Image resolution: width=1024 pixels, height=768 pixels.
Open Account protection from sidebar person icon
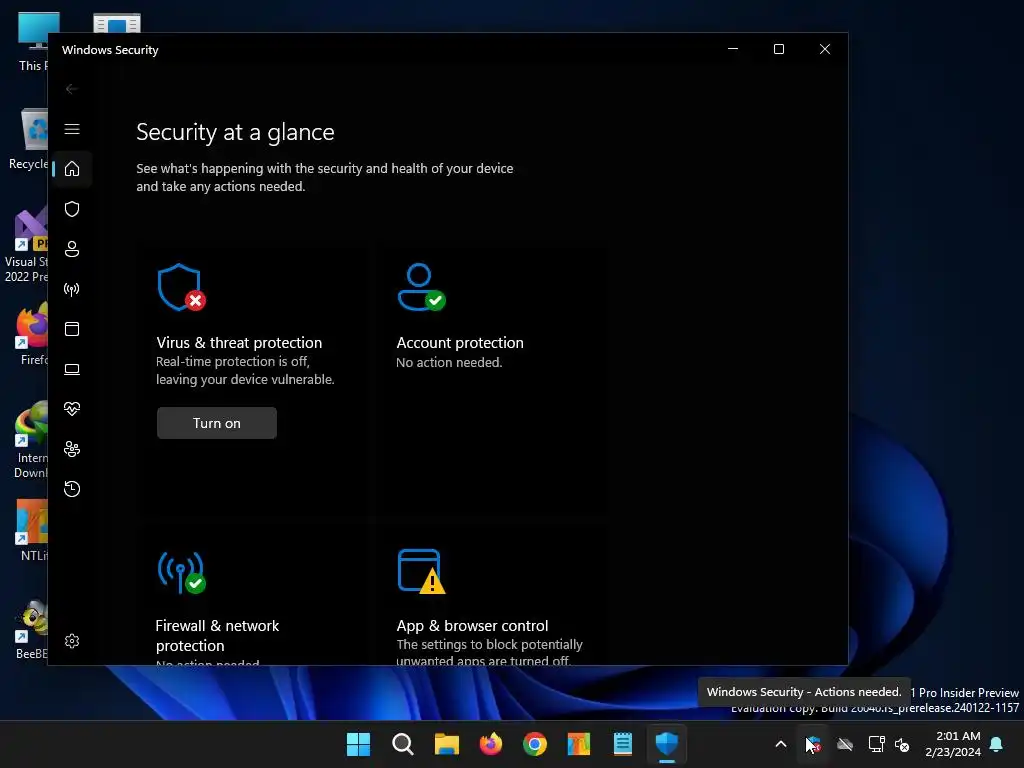tap(72, 249)
